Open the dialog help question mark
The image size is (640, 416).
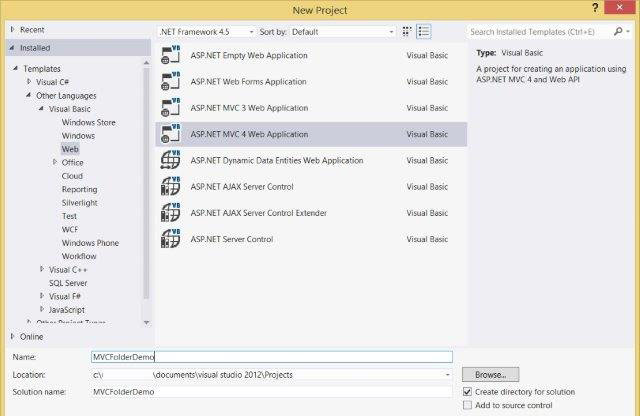pos(595,8)
